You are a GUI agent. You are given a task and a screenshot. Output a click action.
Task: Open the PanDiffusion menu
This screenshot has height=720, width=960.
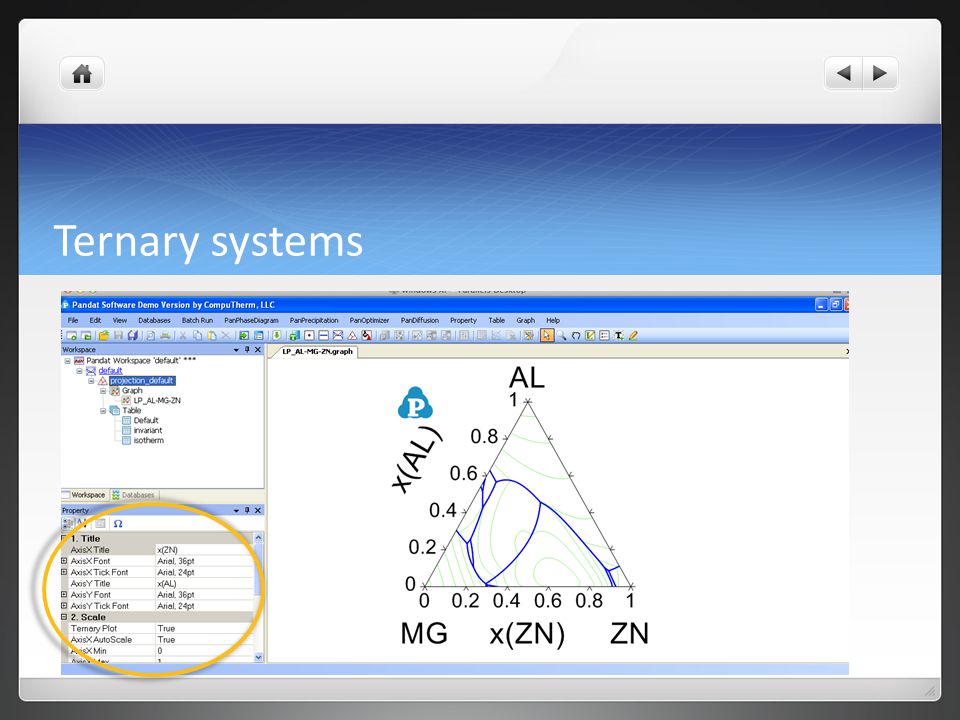pos(420,320)
